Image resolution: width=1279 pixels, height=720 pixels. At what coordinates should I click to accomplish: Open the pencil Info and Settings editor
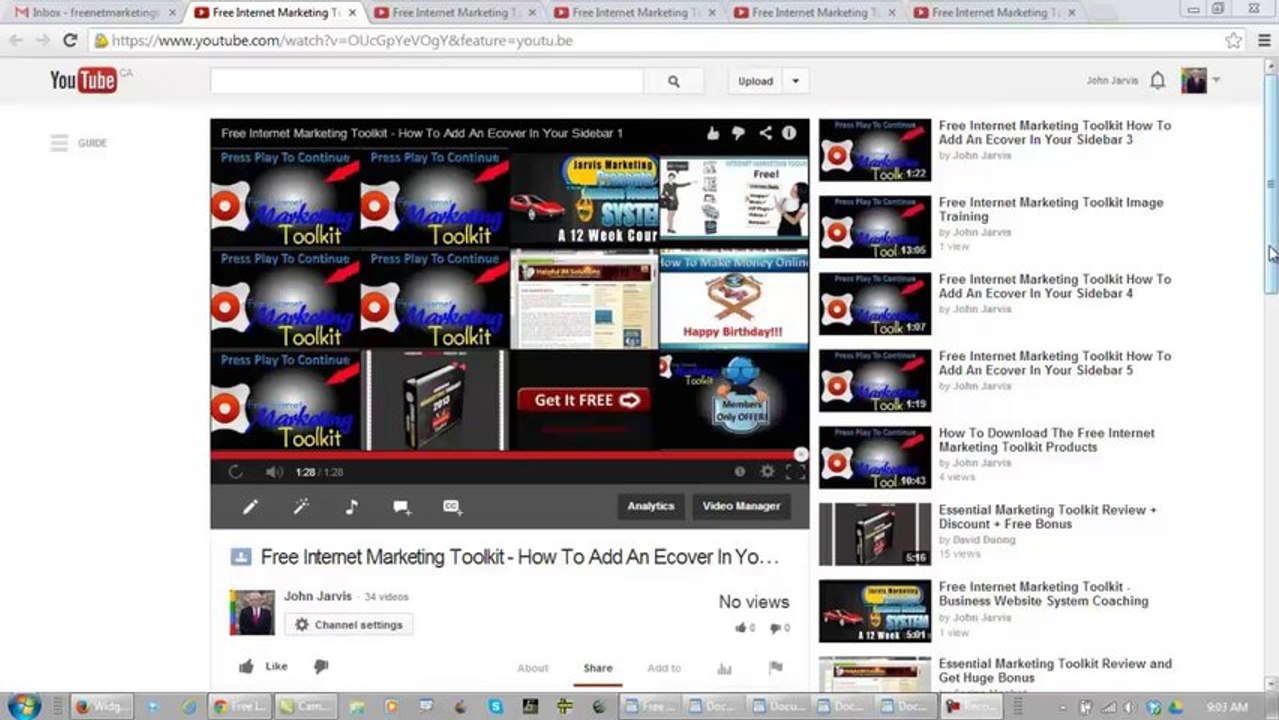pos(250,507)
